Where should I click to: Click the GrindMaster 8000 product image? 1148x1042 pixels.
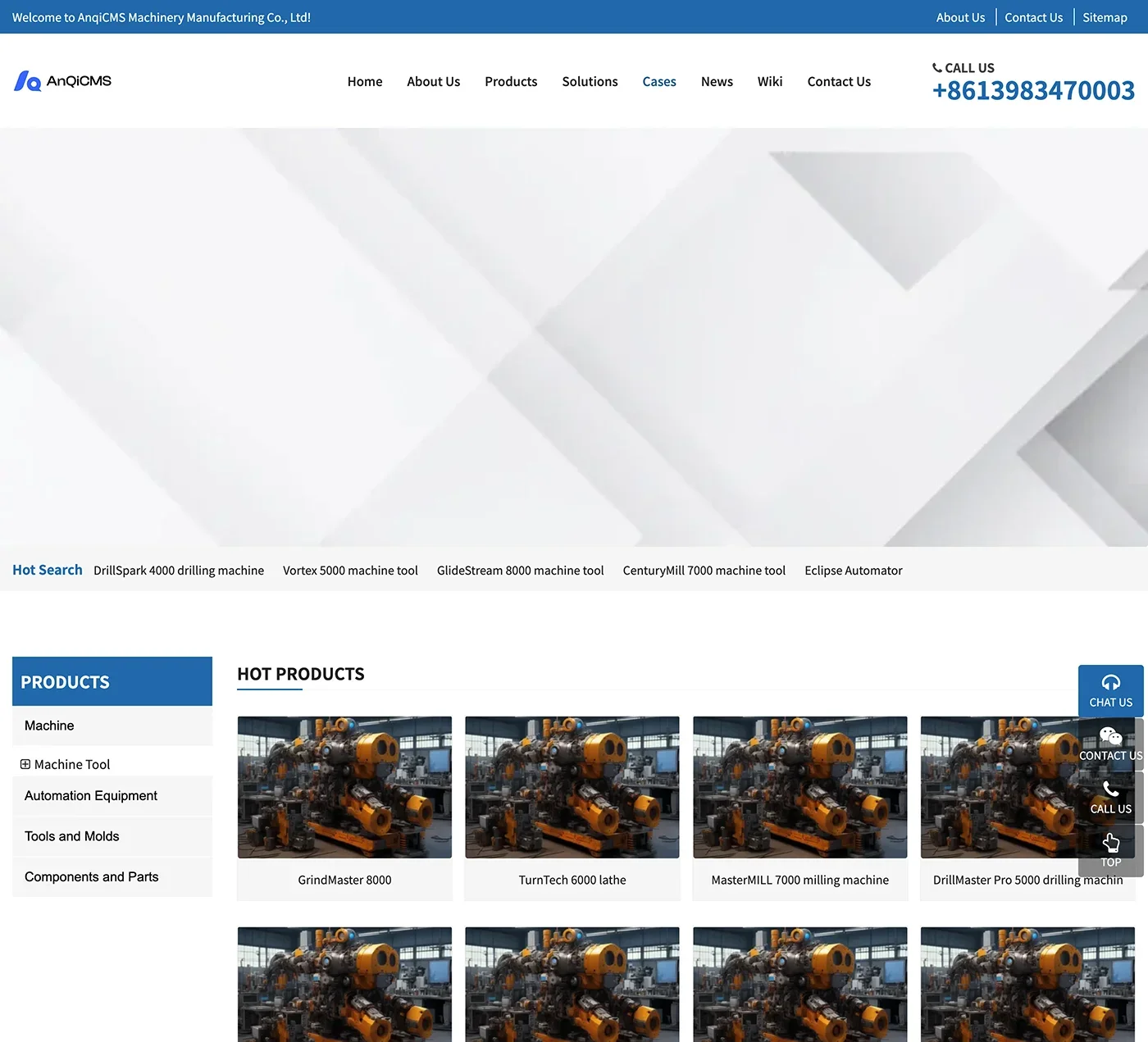344,787
